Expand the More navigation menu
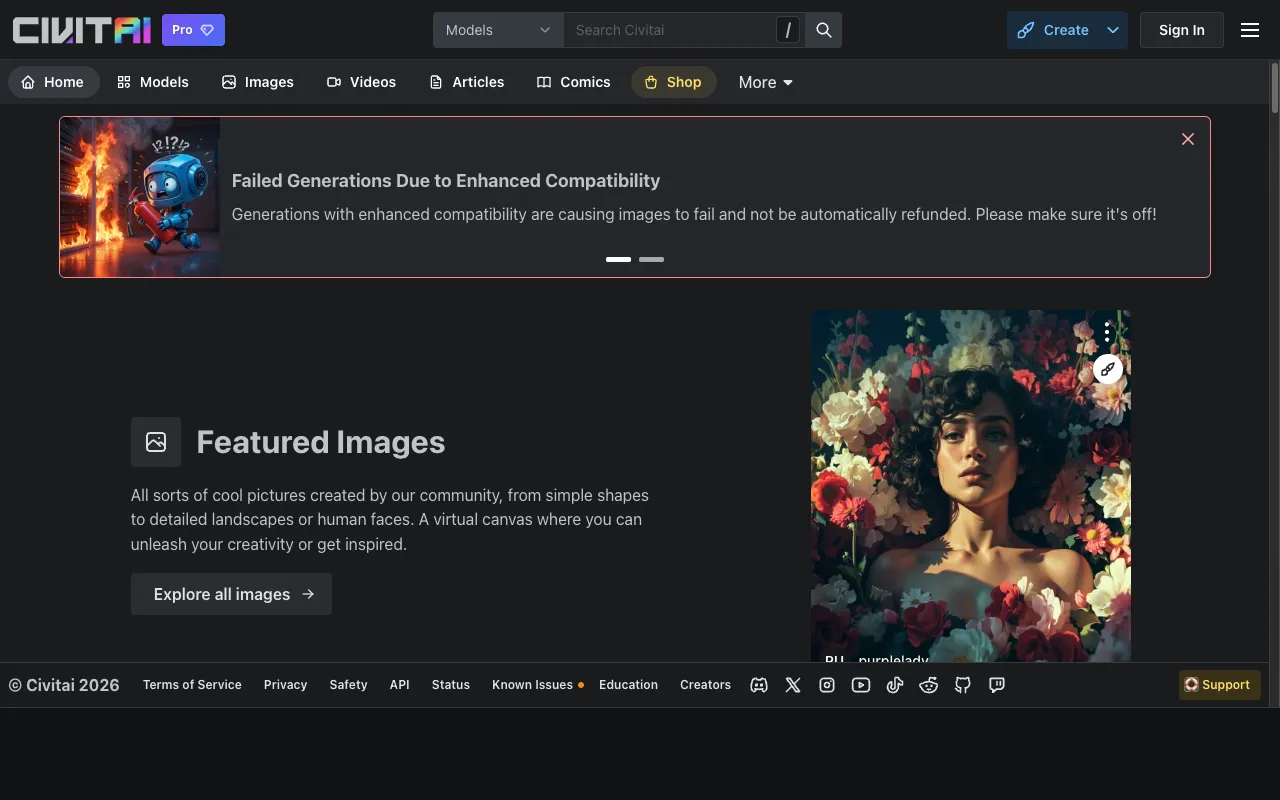 click(765, 82)
